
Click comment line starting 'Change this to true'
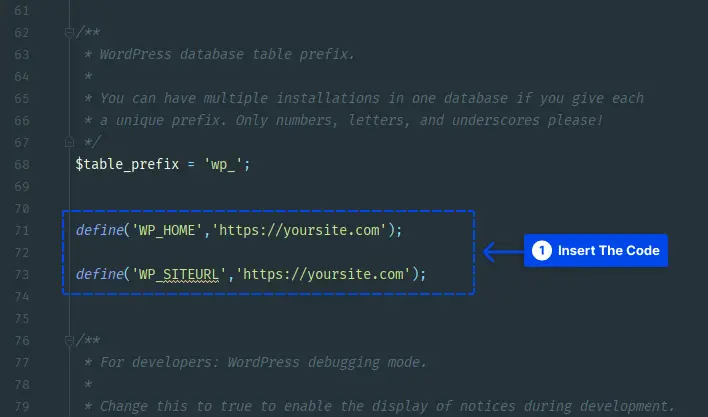[x=387, y=406]
